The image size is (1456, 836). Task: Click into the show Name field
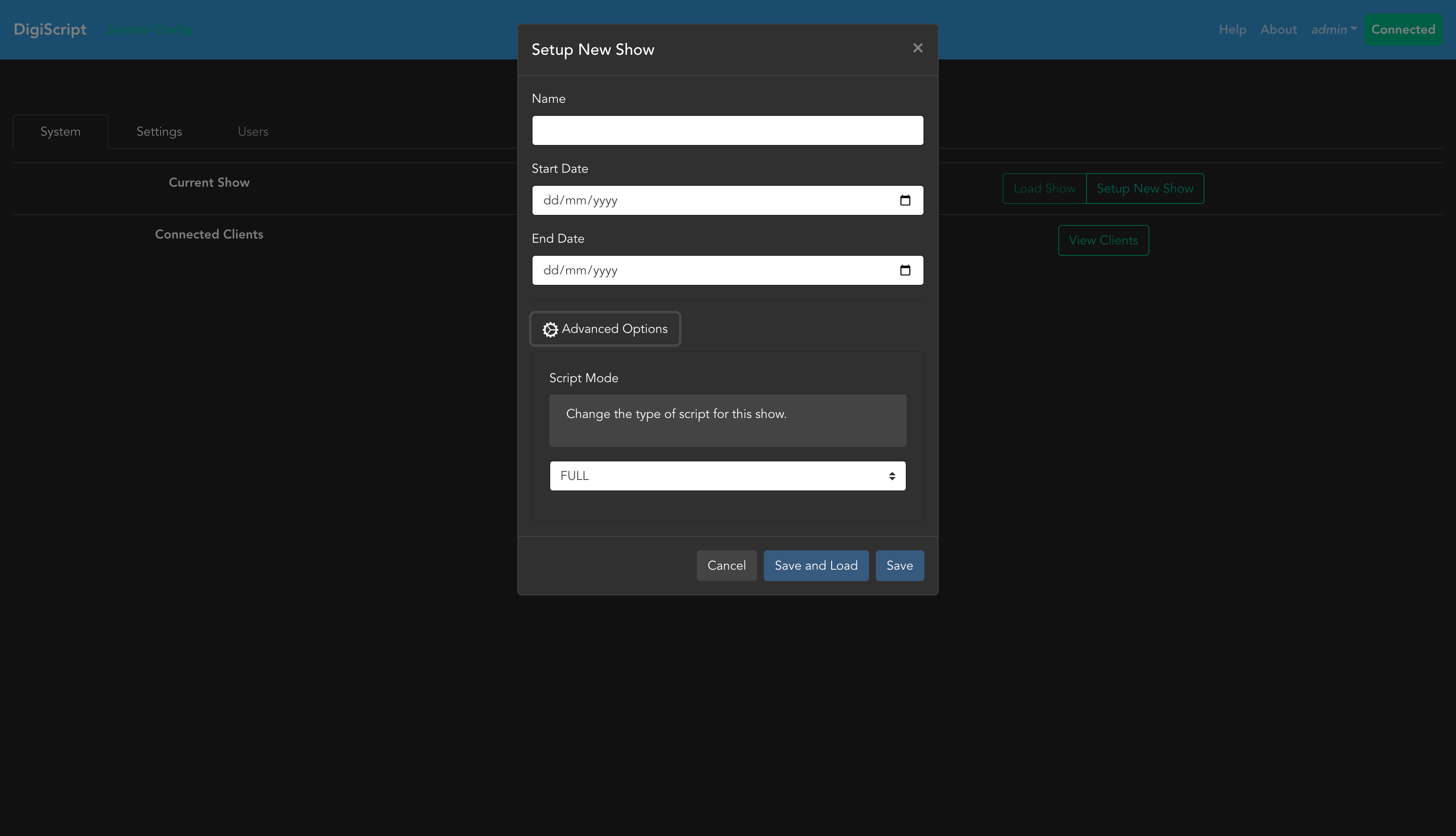(x=727, y=130)
